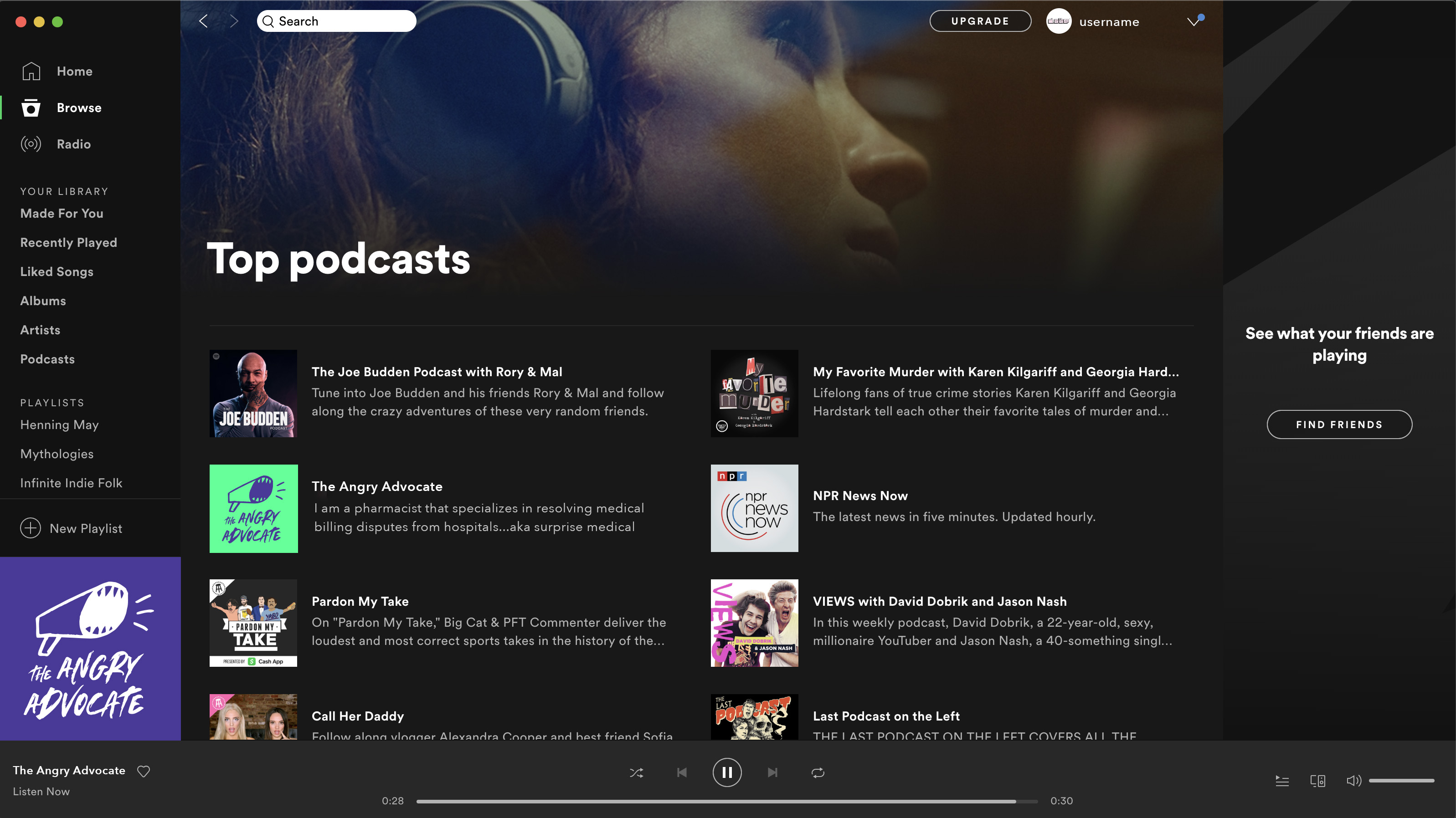Click the username avatar picture
The width and height of the screenshot is (1456, 818).
tap(1059, 21)
